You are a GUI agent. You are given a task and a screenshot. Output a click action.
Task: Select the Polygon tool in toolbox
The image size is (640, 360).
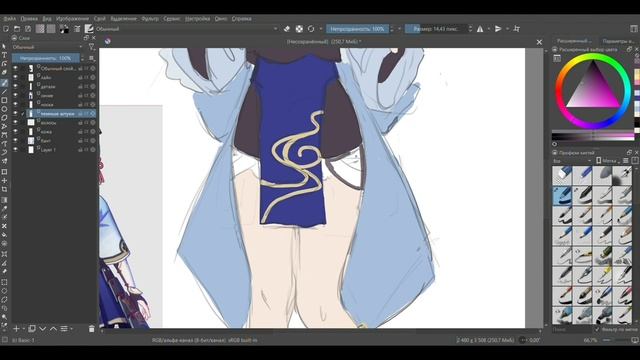coord(4,118)
